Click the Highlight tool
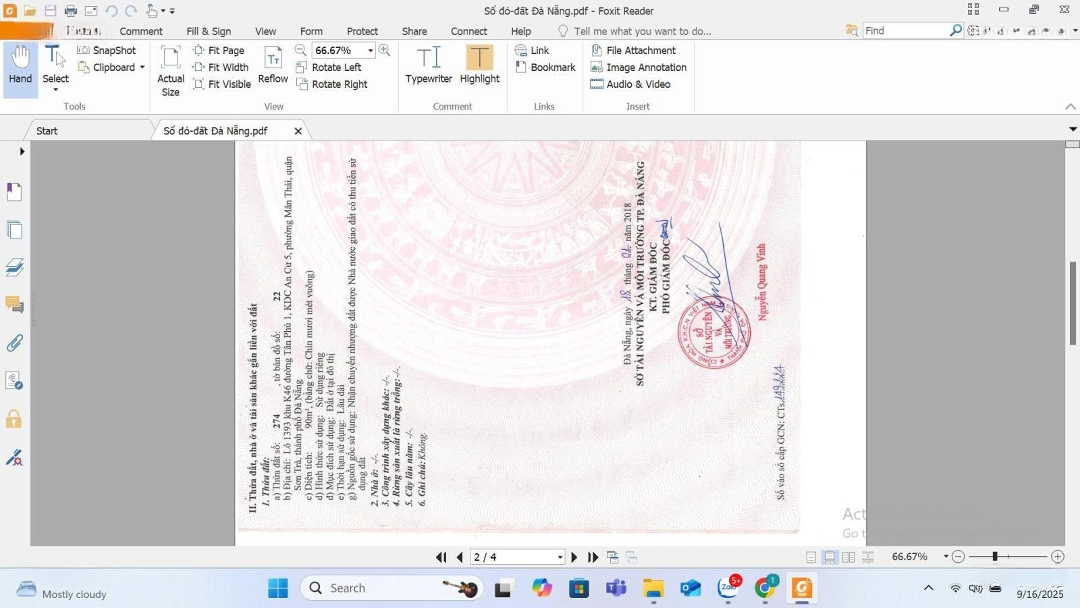 pyautogui.click(x=479, y=66)
